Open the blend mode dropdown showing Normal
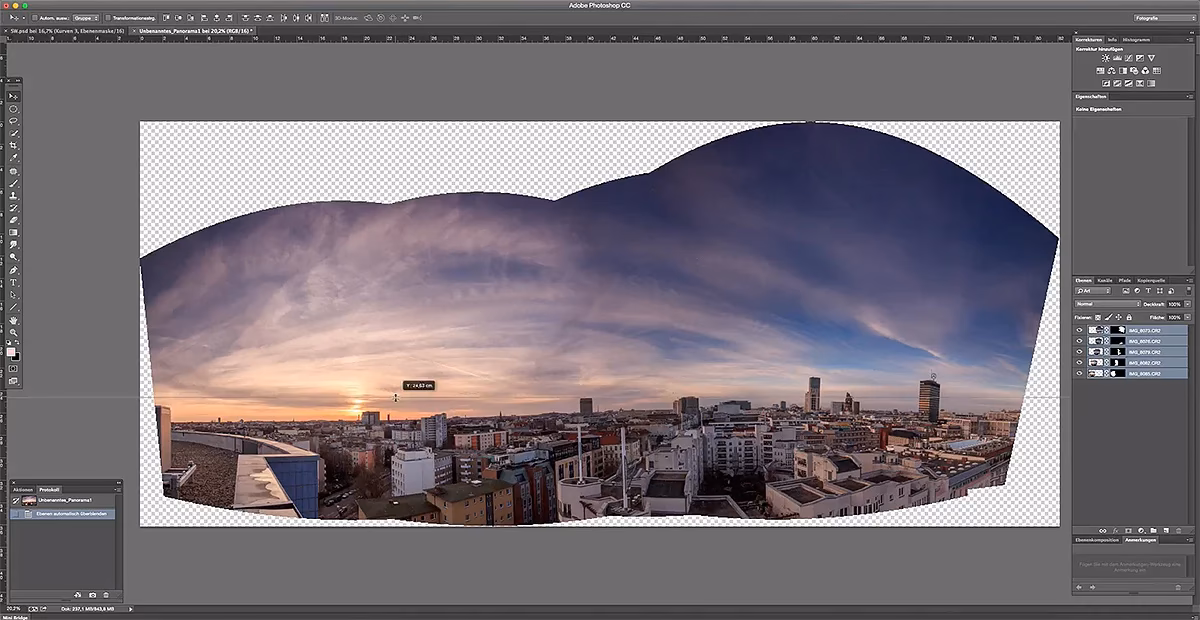Screen dimensions: 1200x620 point(1108,304)
